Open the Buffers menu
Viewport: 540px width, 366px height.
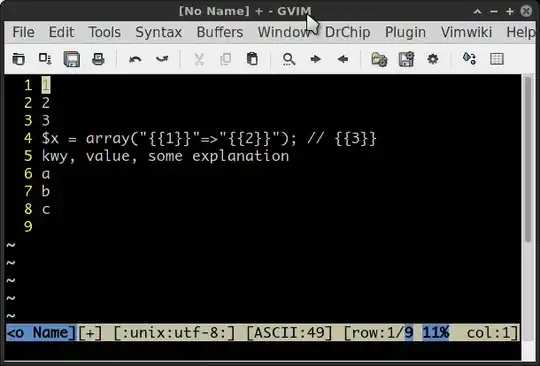click(x=220, y=32)
